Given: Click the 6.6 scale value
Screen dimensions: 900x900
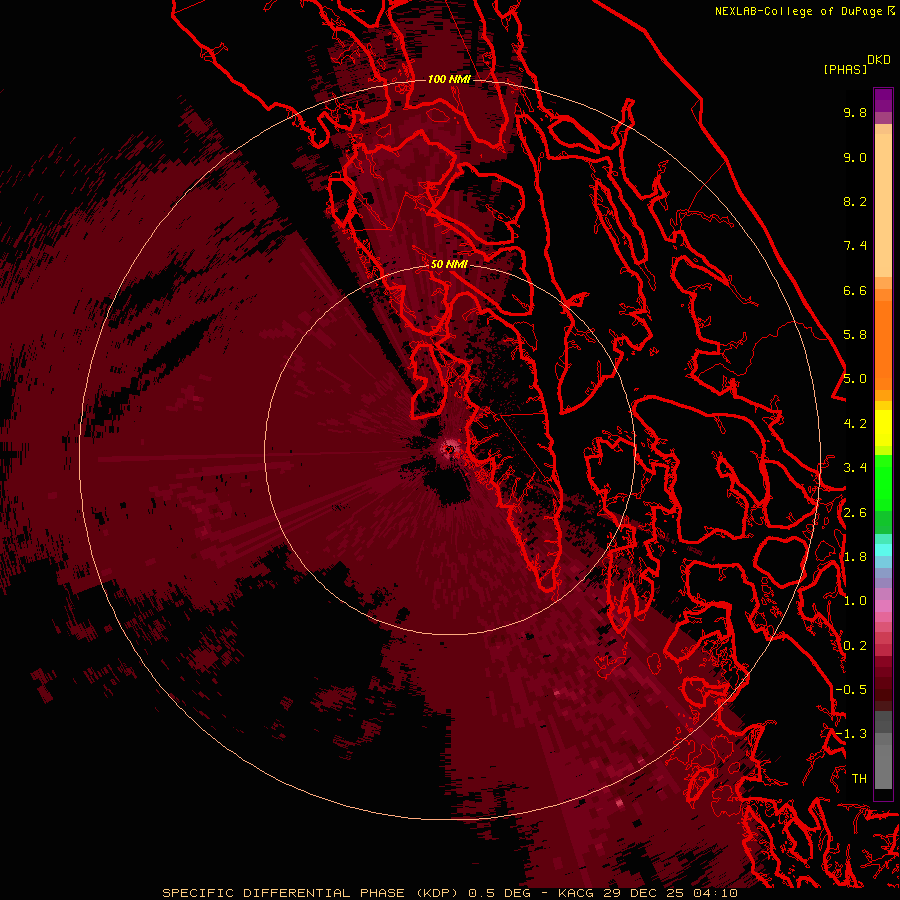Looking at the screenshot, I should click(855, 290).
